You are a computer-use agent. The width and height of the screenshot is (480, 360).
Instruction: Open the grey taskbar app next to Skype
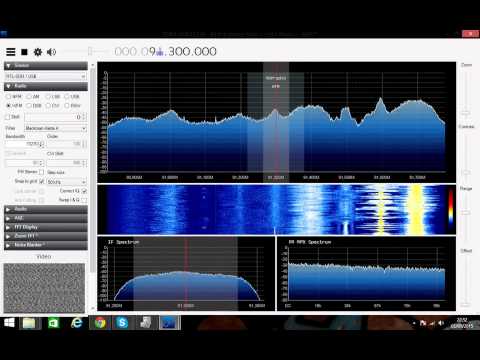pos(146,323)
